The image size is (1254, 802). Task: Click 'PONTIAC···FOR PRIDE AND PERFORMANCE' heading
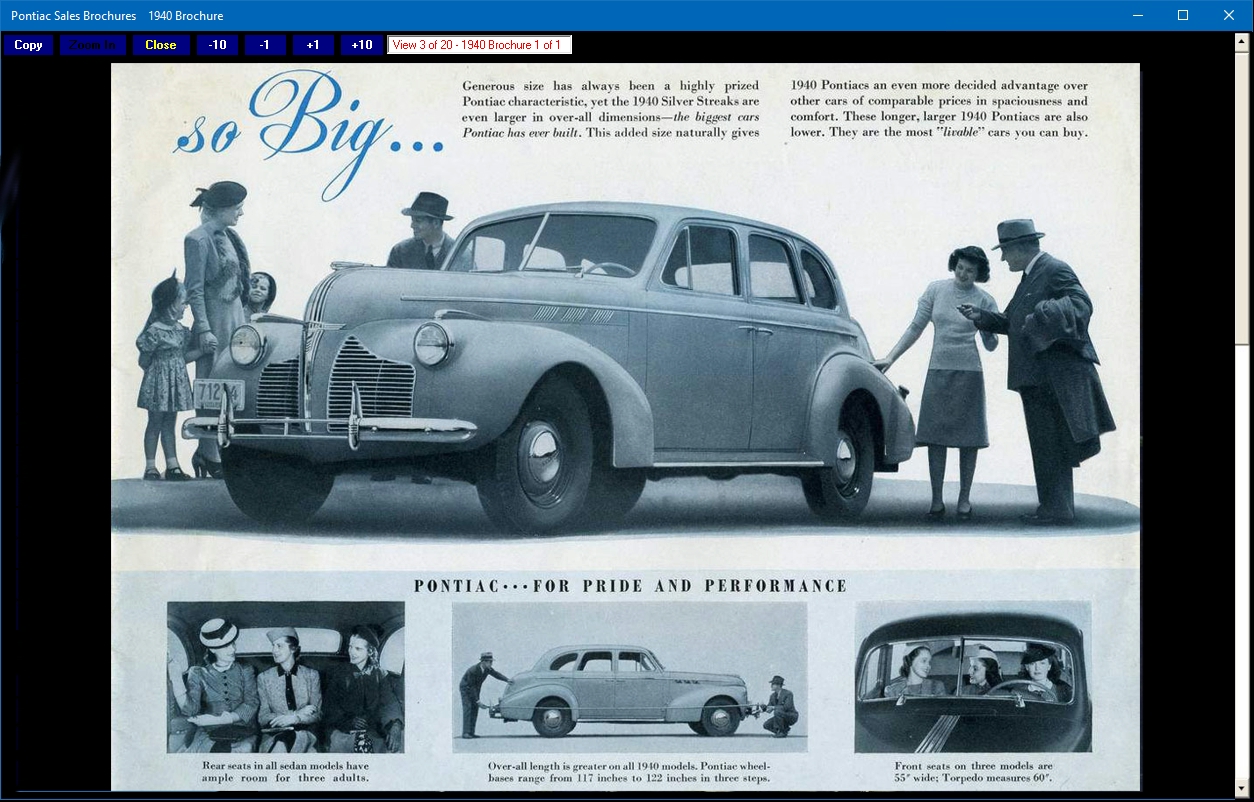[631, 586]
